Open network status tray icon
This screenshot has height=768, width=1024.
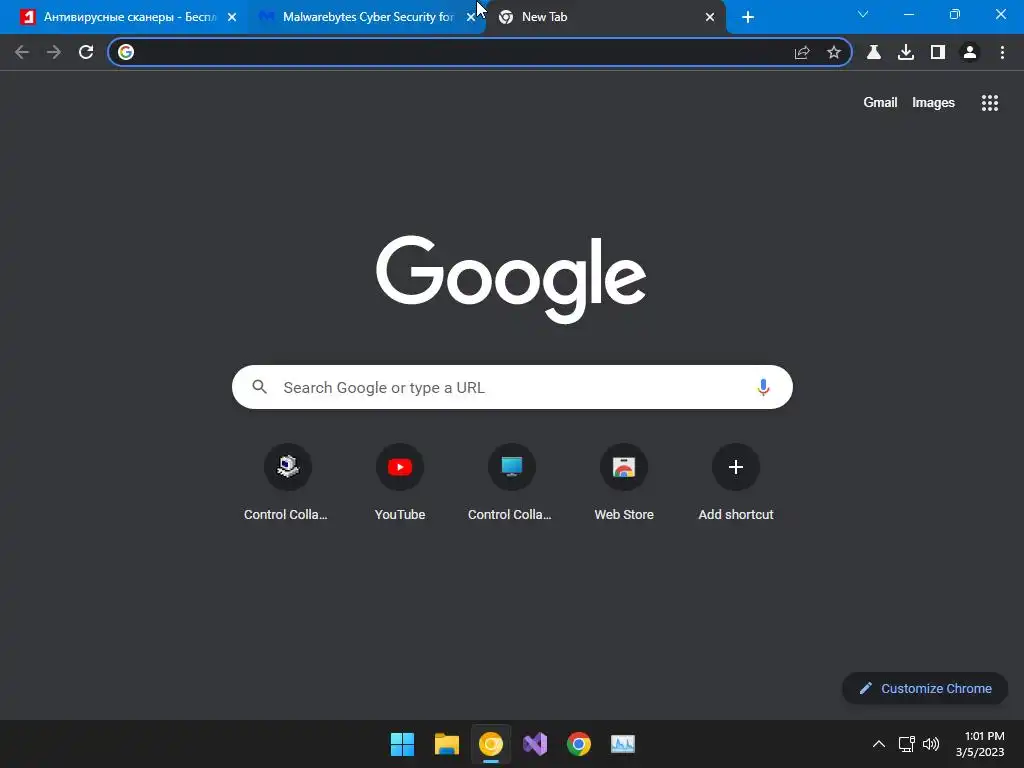coord(906,744)
